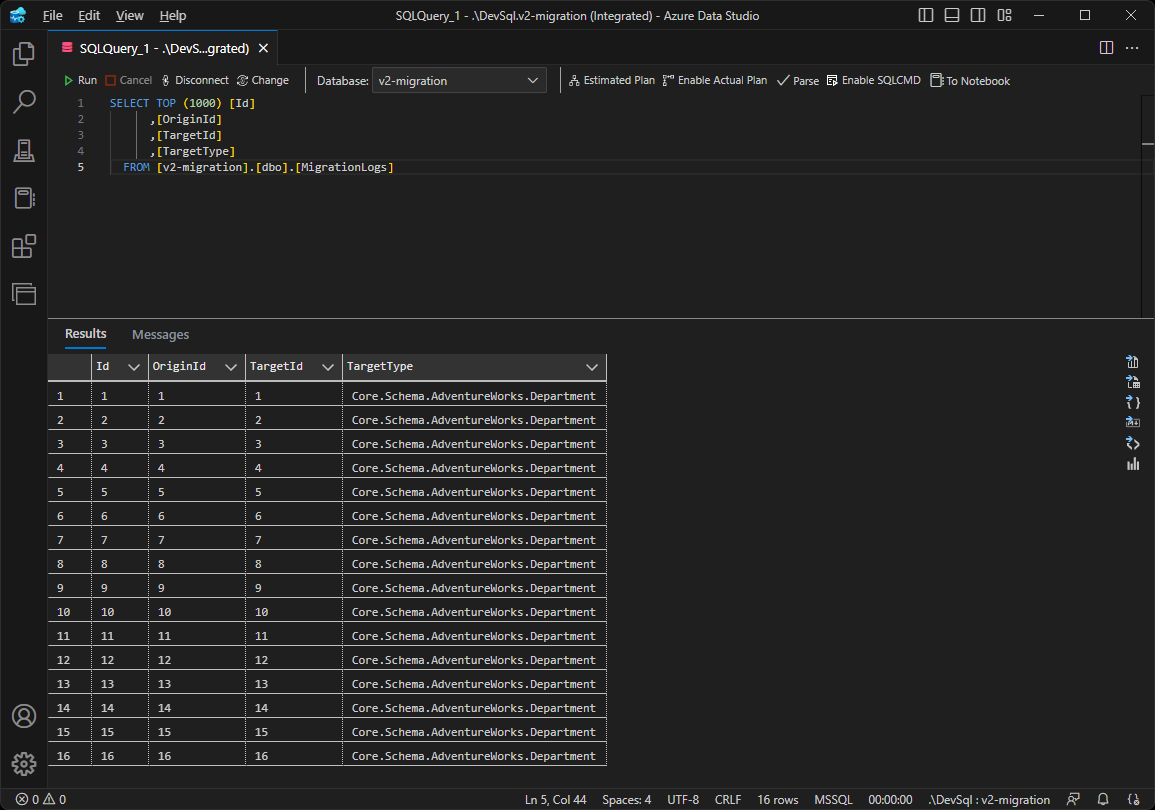Click UTF-8 encoding in status bar

point(683,800)
